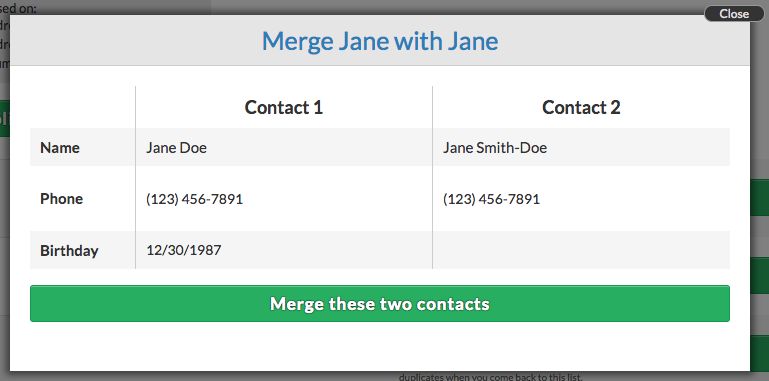Select the Contact 2 column header
Screen dimensions: 769x381
point(581,107)
